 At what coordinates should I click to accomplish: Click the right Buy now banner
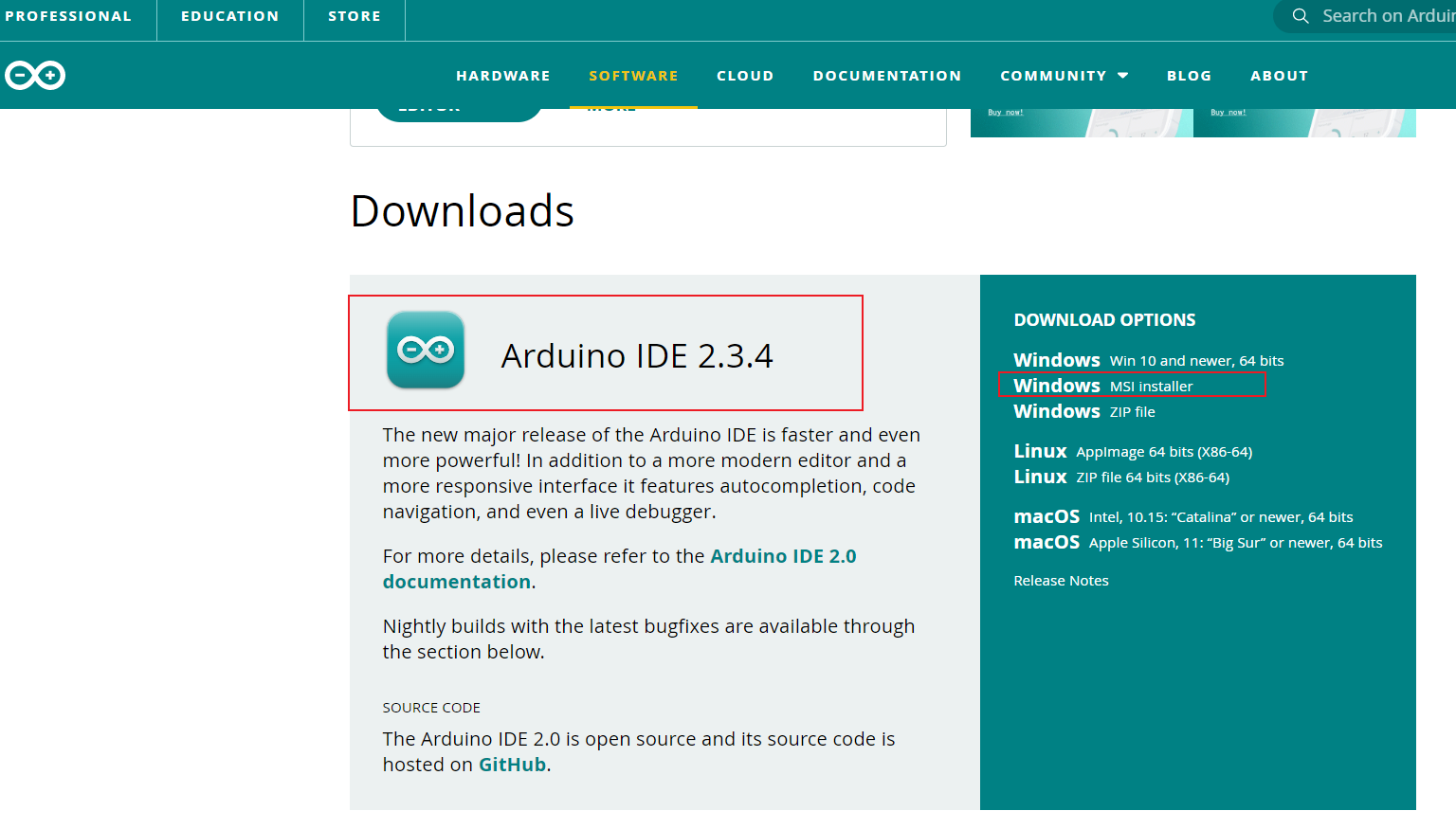[1304, 123]
